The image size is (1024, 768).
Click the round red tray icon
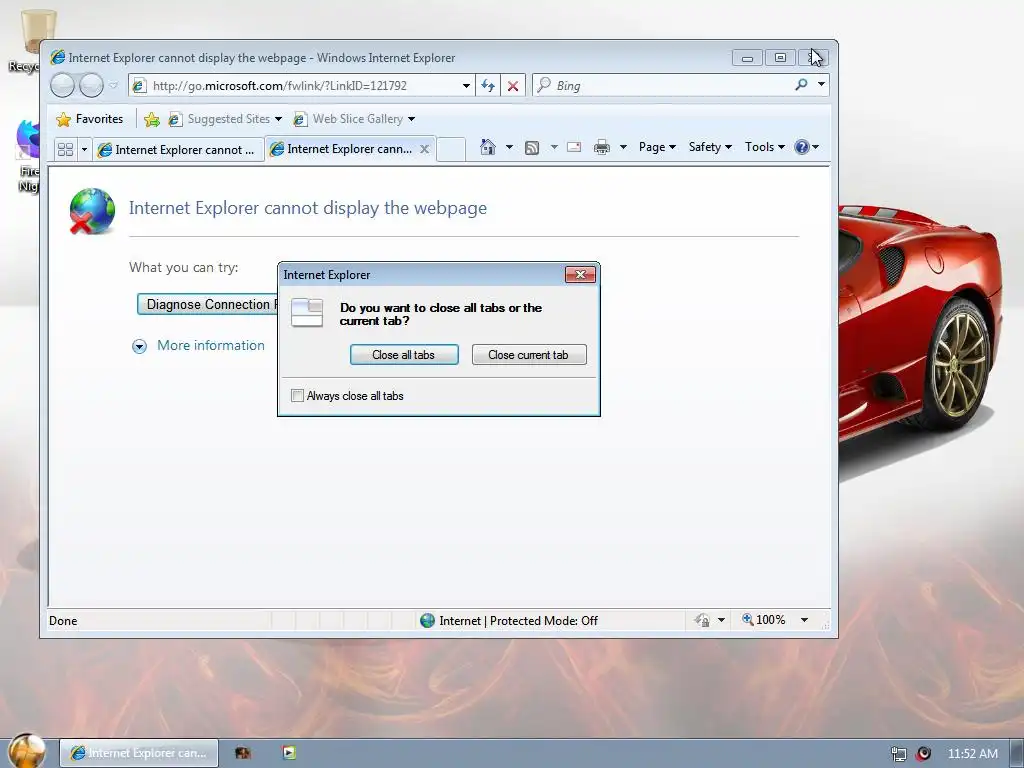click(x=923, y=754)
